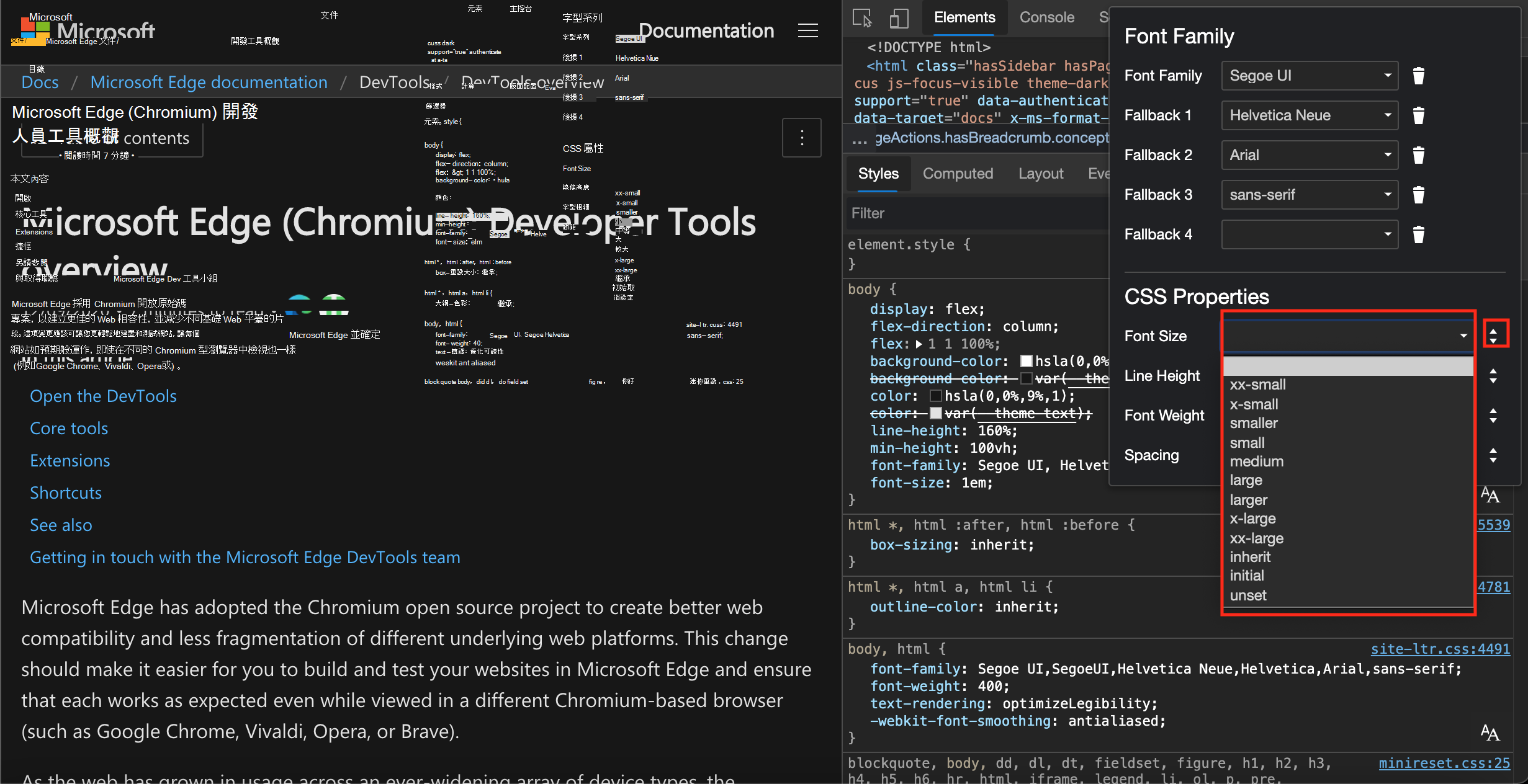Delete the sans-serif fallback entry
This screenshot has width=1528, height=784.
click(x=1418, y=195)
